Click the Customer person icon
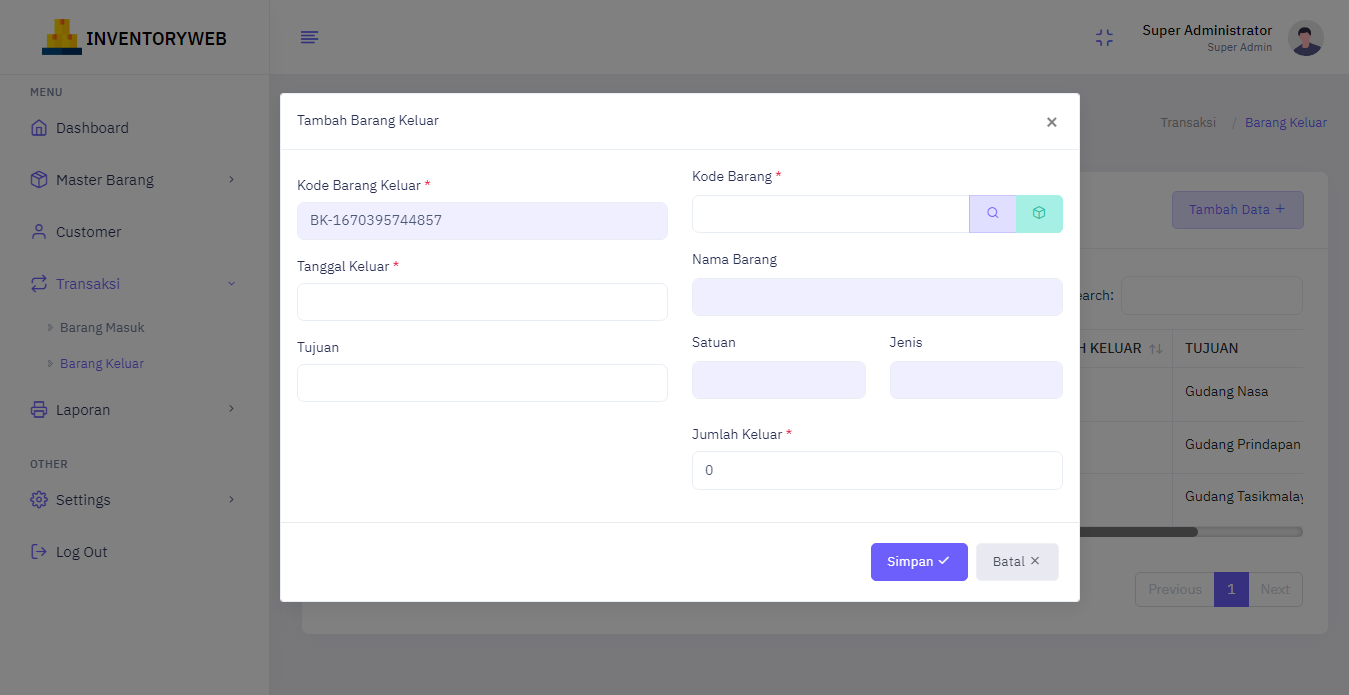Viewport: 1349px width, 695px height. (x=39, y=232)
